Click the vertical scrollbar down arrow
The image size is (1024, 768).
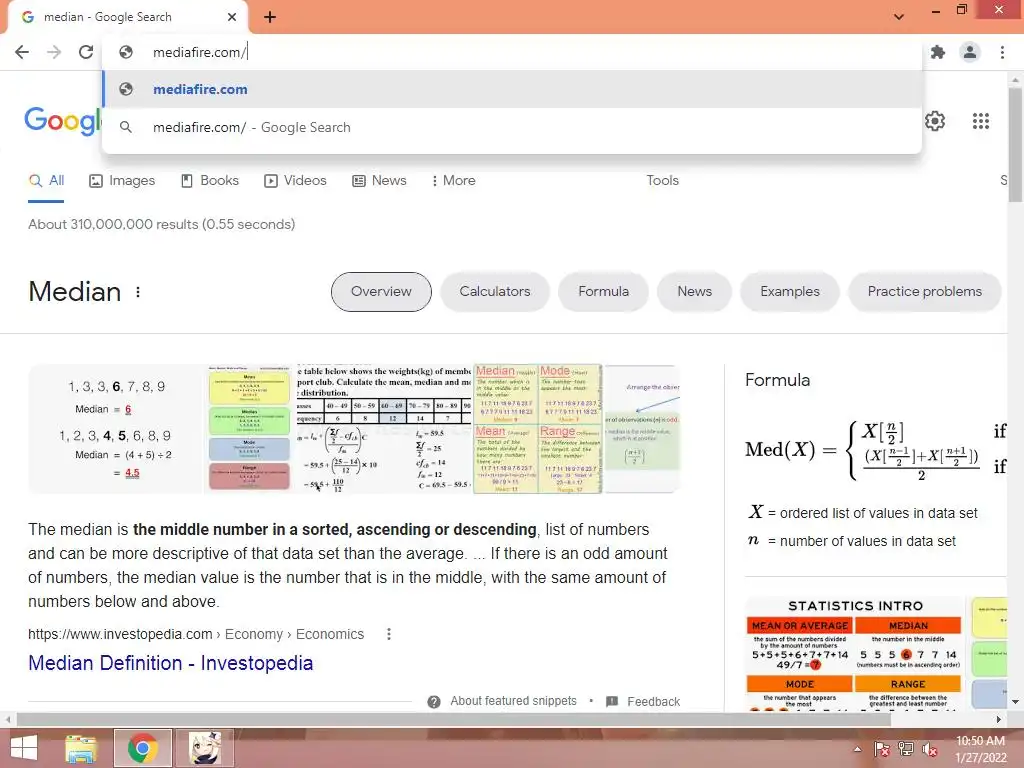tap(1015, 701)
